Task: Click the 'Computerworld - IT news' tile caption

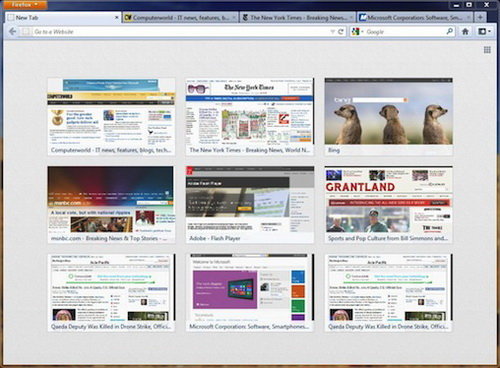Action: coord(111,150)
